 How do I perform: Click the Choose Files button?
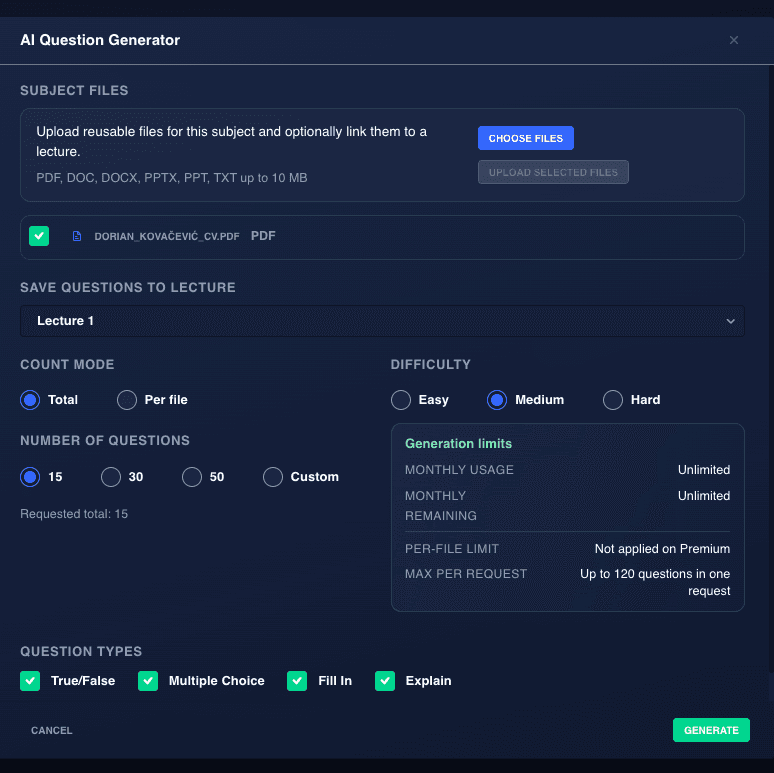point(526,138)
